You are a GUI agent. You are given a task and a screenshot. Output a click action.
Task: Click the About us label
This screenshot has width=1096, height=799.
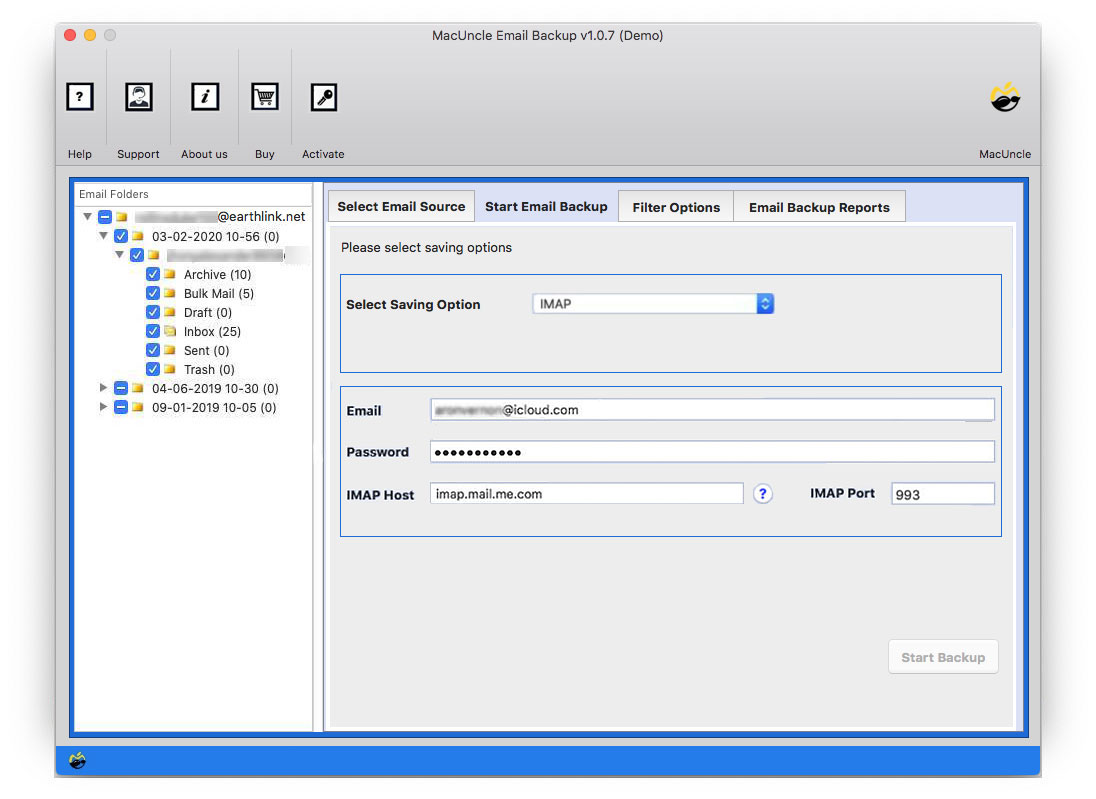pos(204,154)
